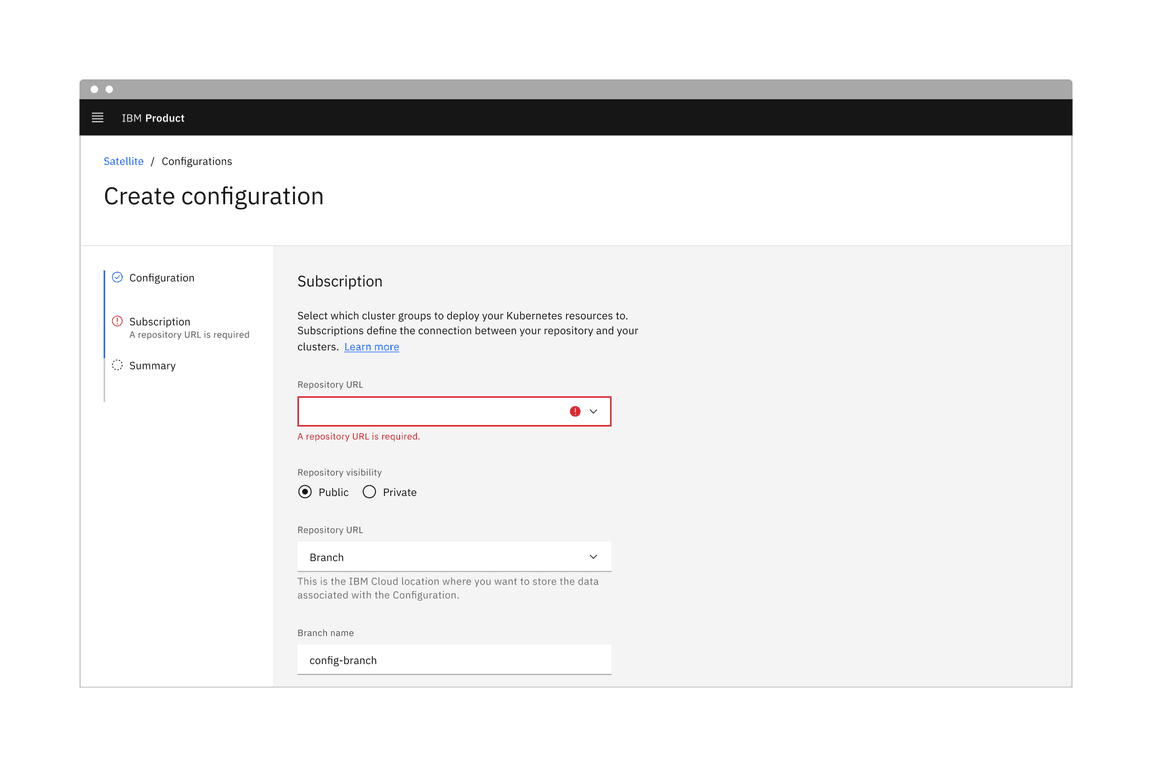The image size is (1152, 767).
Task: Select the Private repository visibility option
Action: click(x=371, y=491)
